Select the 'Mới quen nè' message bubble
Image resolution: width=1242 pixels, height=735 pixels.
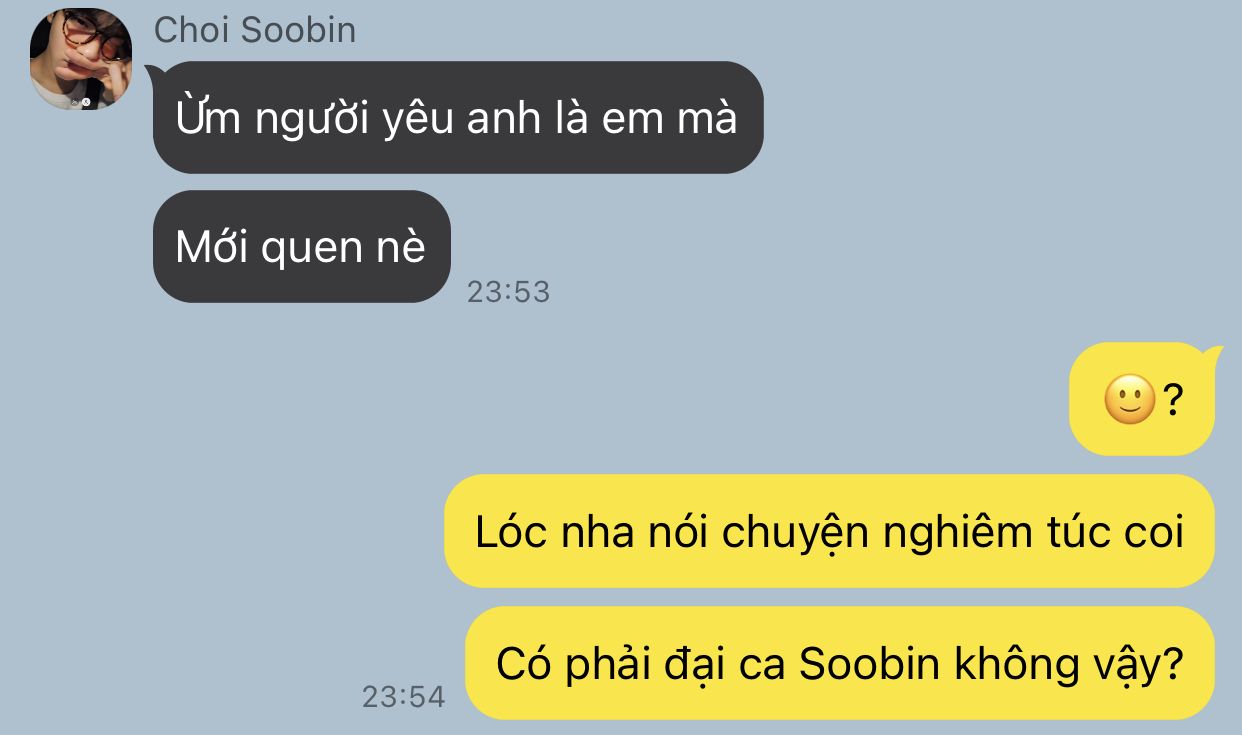[x=302, y=246]
